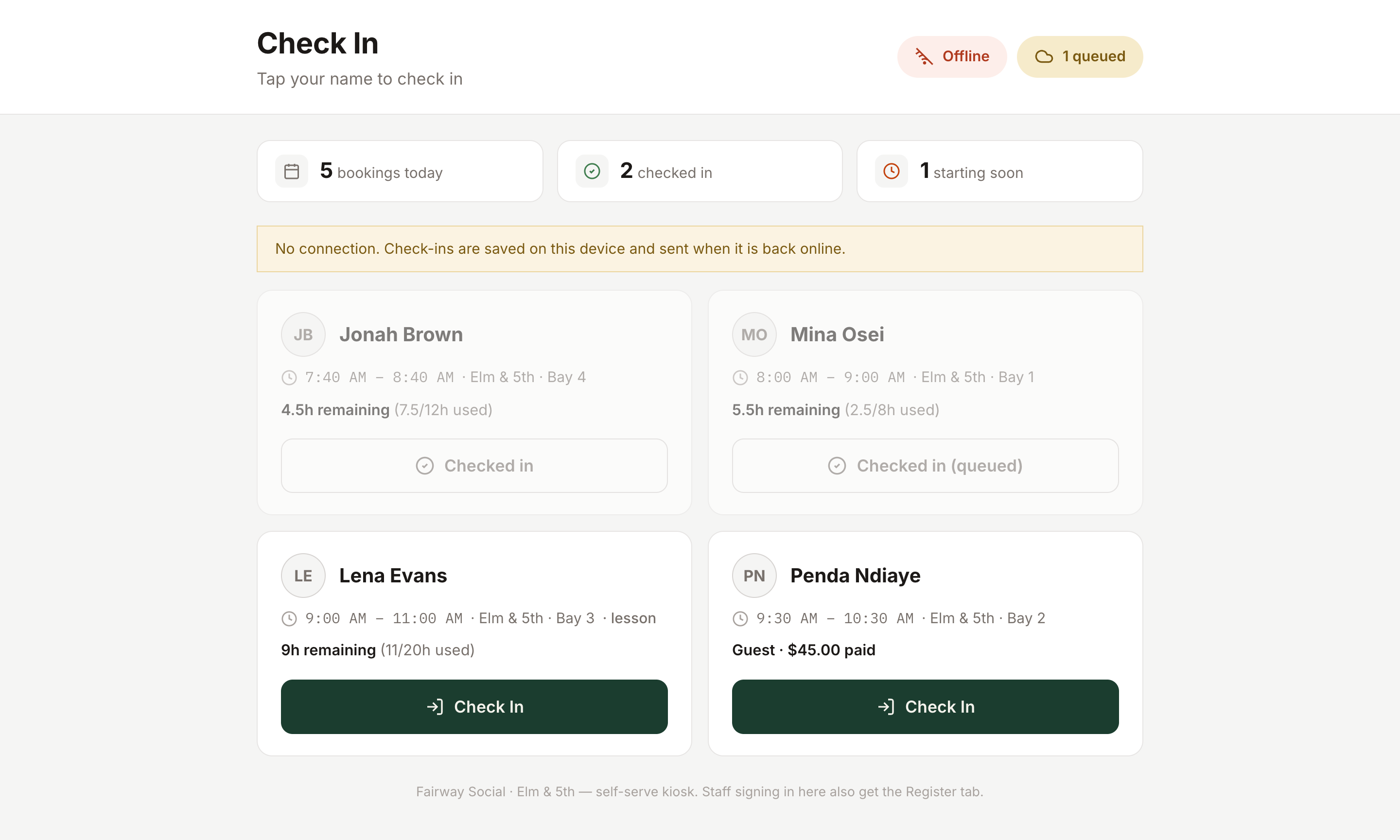Click the Mina Osei name
This screenshot has width=1400, height=840.
(837, 334)
